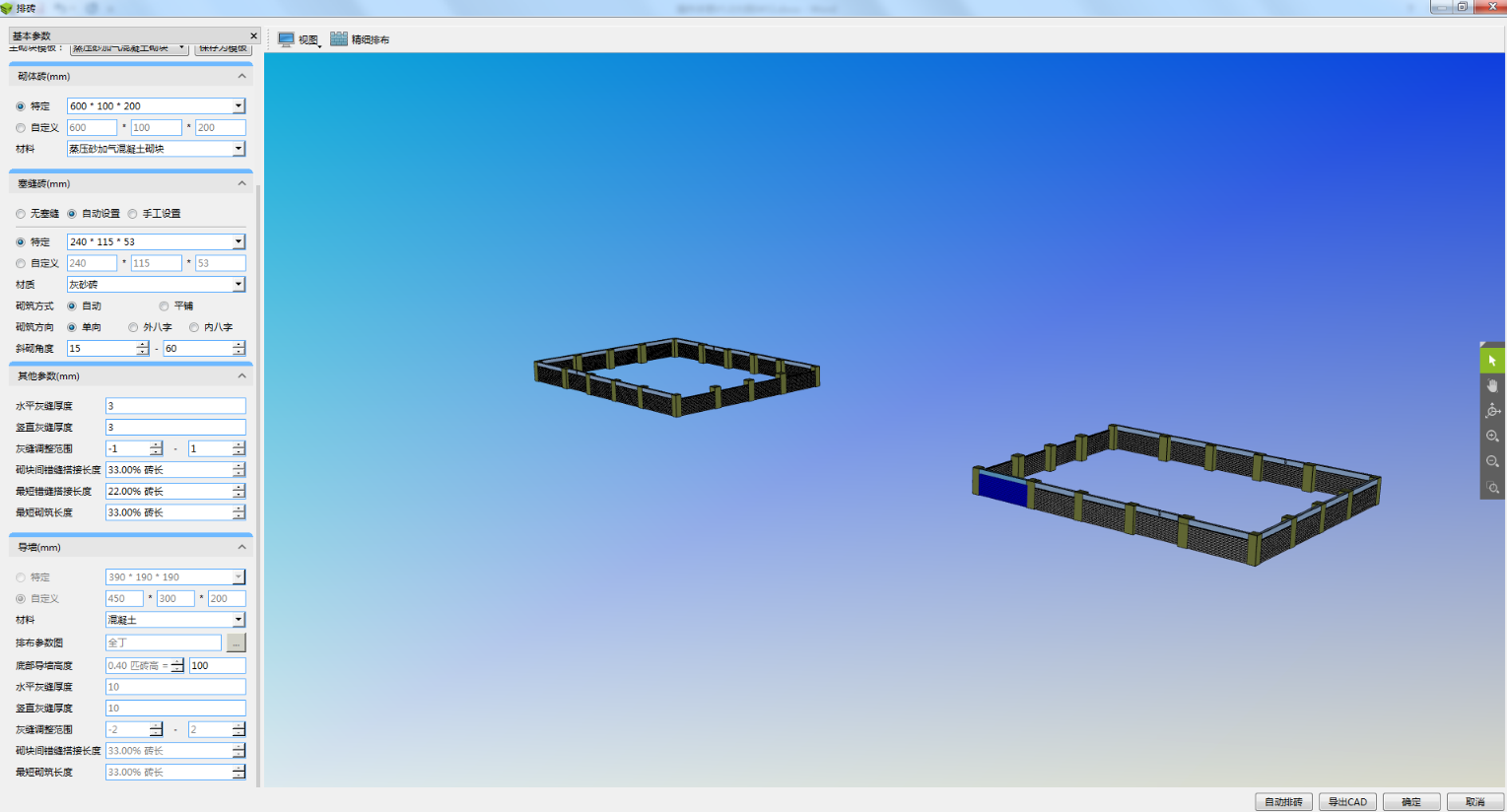
Task: Open 排布参数图 browse button
Action: [x=236, y=643]
